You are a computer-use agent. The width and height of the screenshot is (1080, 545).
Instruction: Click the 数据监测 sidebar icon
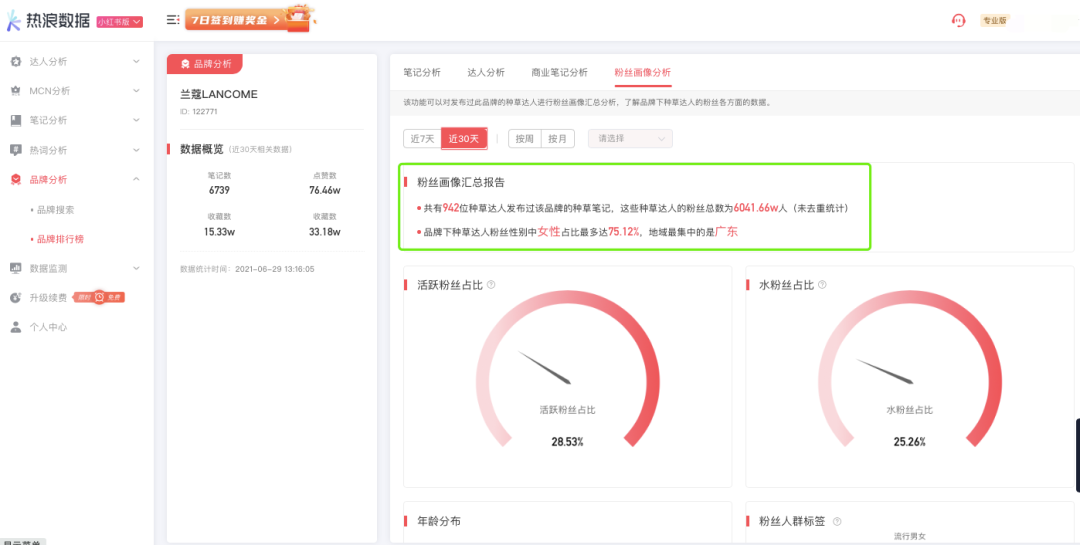[16, 268]
